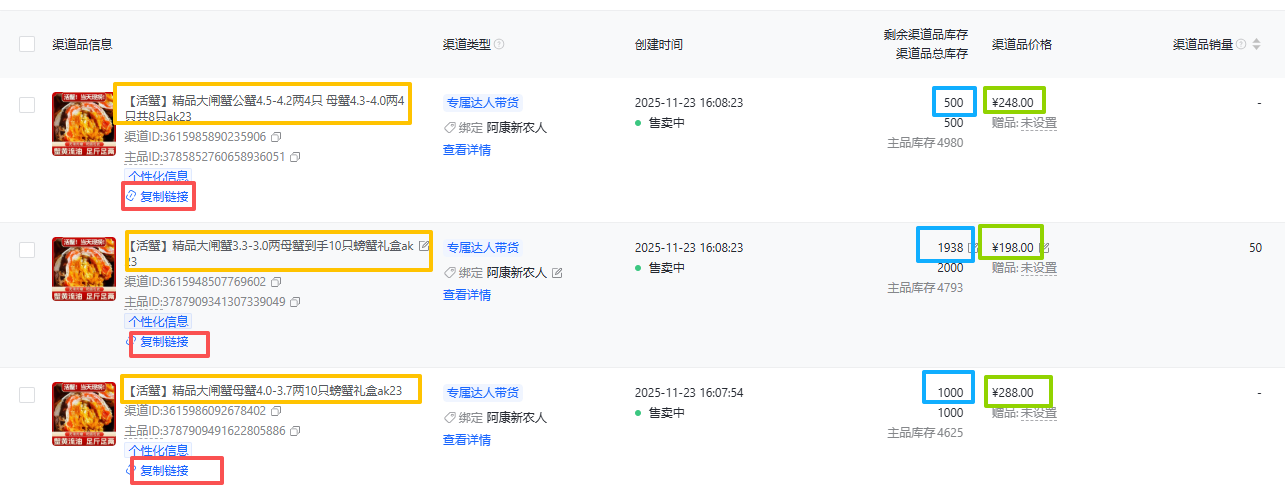Edit the bound creator 阿康新农人 in second row
The width and height of the screenshot is (1285, 501).
point(557,273)
